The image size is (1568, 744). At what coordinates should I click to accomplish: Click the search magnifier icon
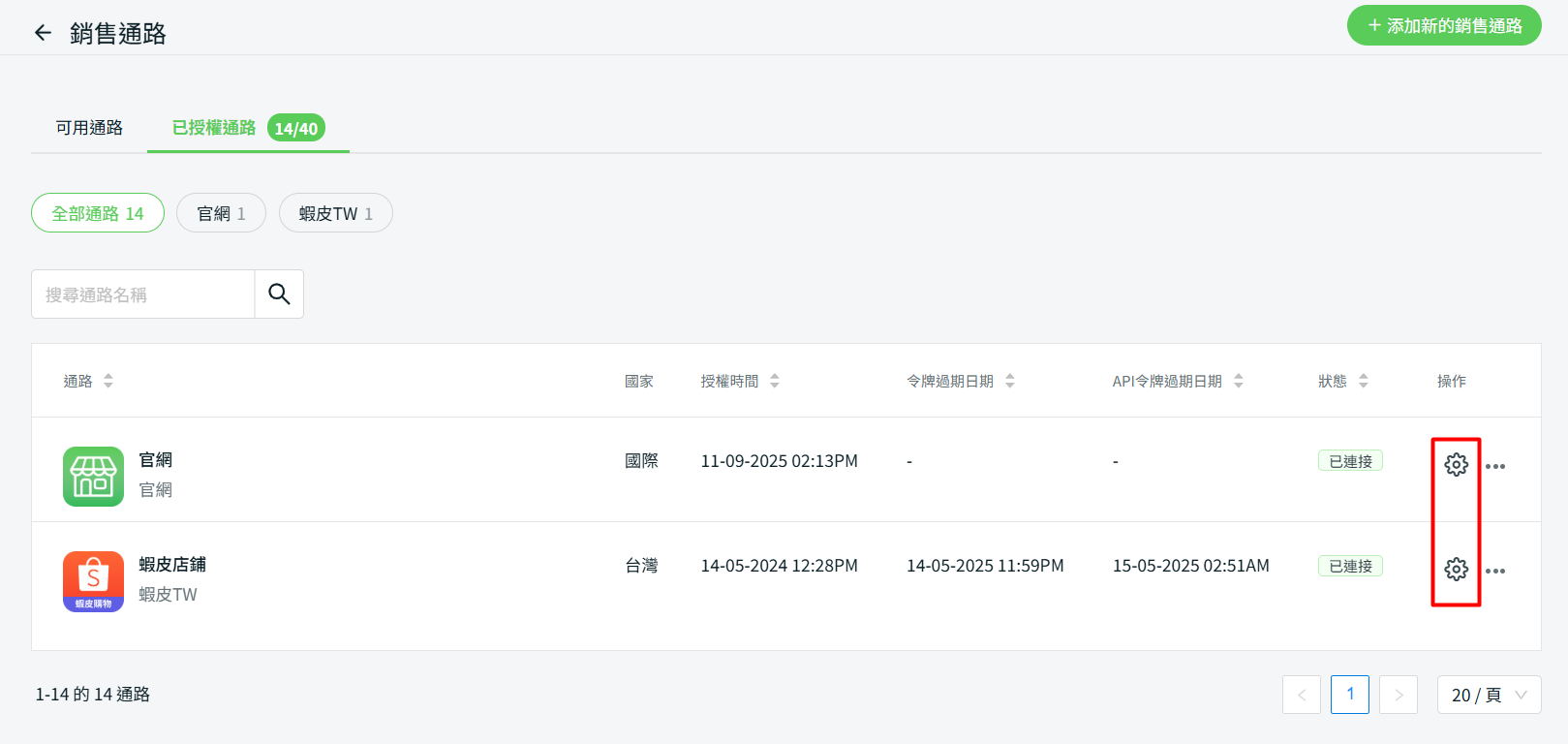click(279, 294)
